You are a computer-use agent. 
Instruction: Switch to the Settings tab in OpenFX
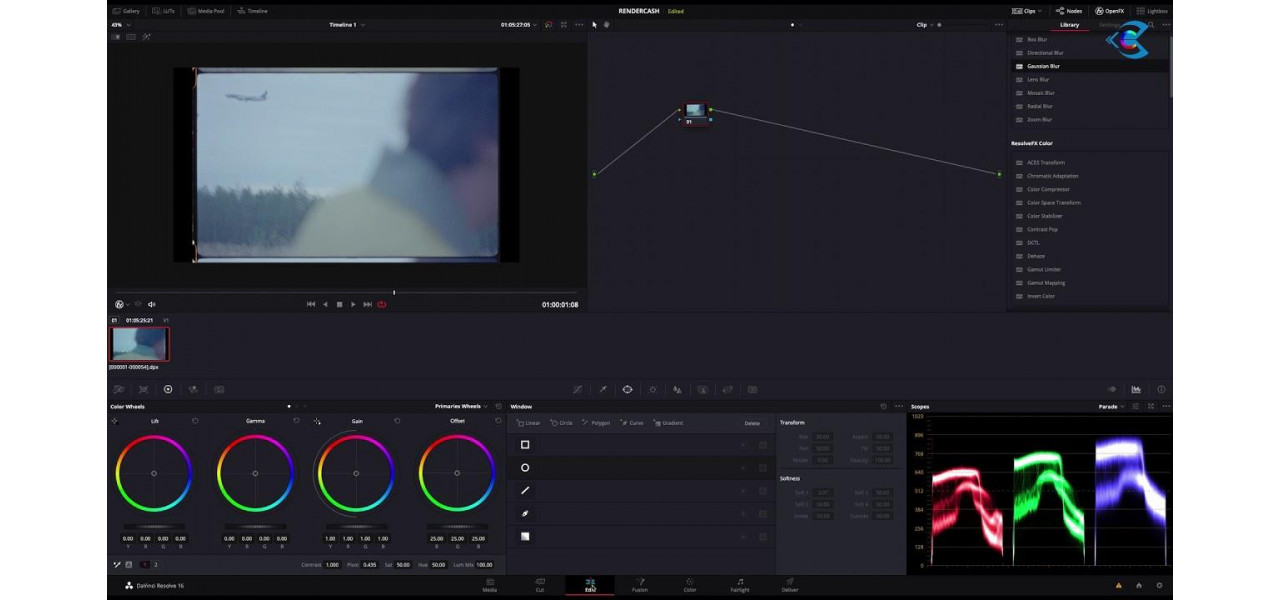pyautogui.click(x=1110, y=24)
